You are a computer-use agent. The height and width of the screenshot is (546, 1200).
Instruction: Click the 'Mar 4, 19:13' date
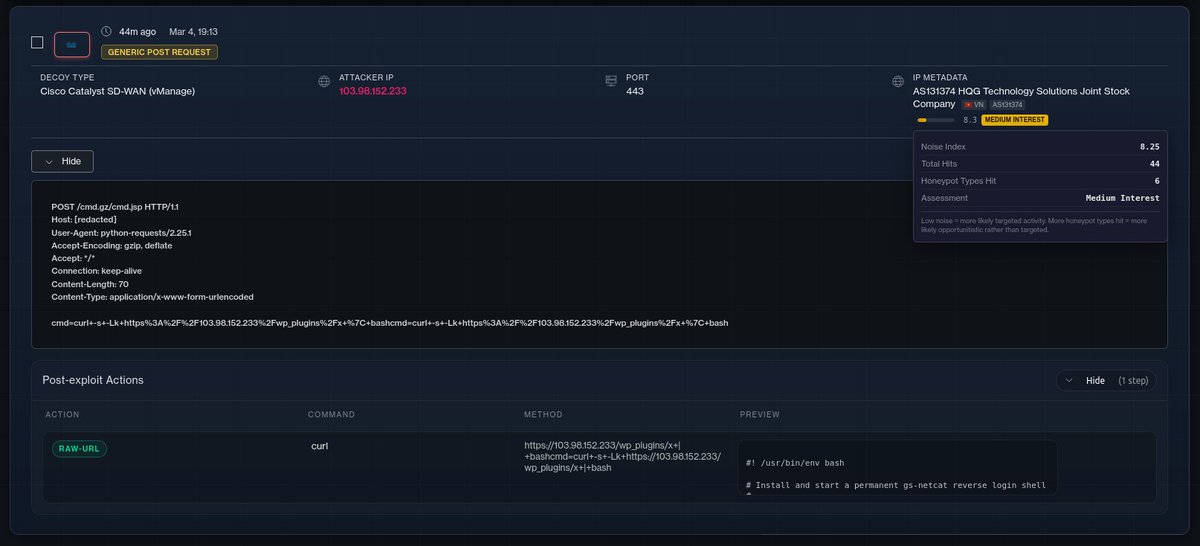194,32
